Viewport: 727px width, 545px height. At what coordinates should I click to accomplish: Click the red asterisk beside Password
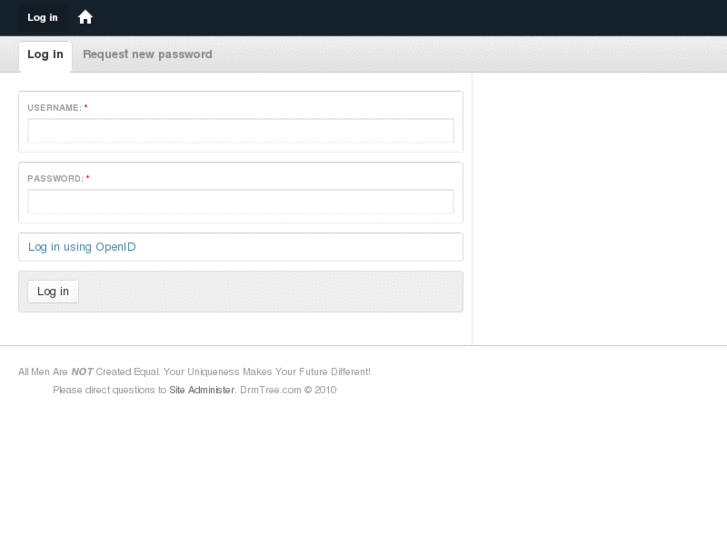[x=88, y=179]
